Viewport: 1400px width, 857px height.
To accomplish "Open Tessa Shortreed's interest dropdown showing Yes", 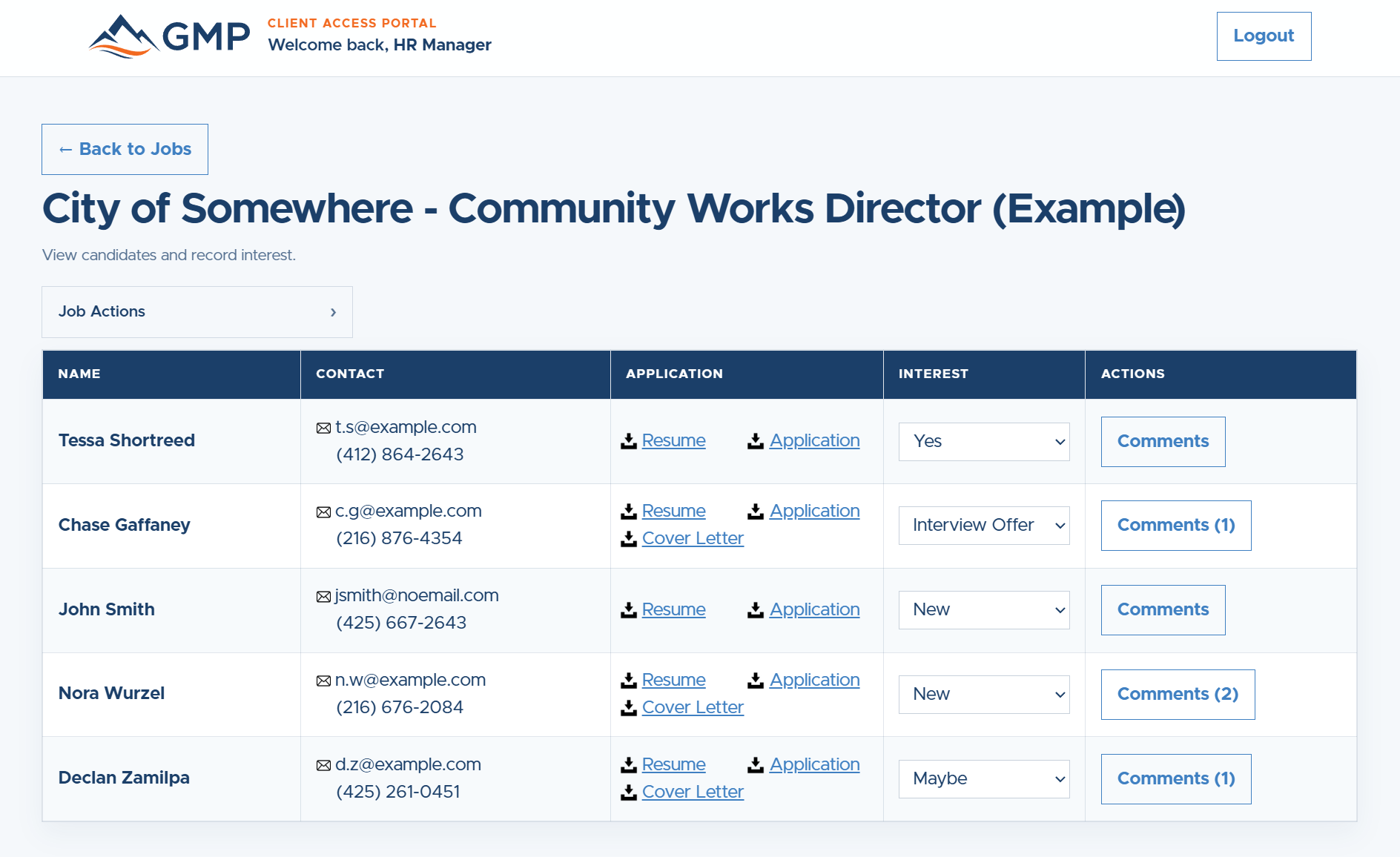I will [x=984, y=442].
